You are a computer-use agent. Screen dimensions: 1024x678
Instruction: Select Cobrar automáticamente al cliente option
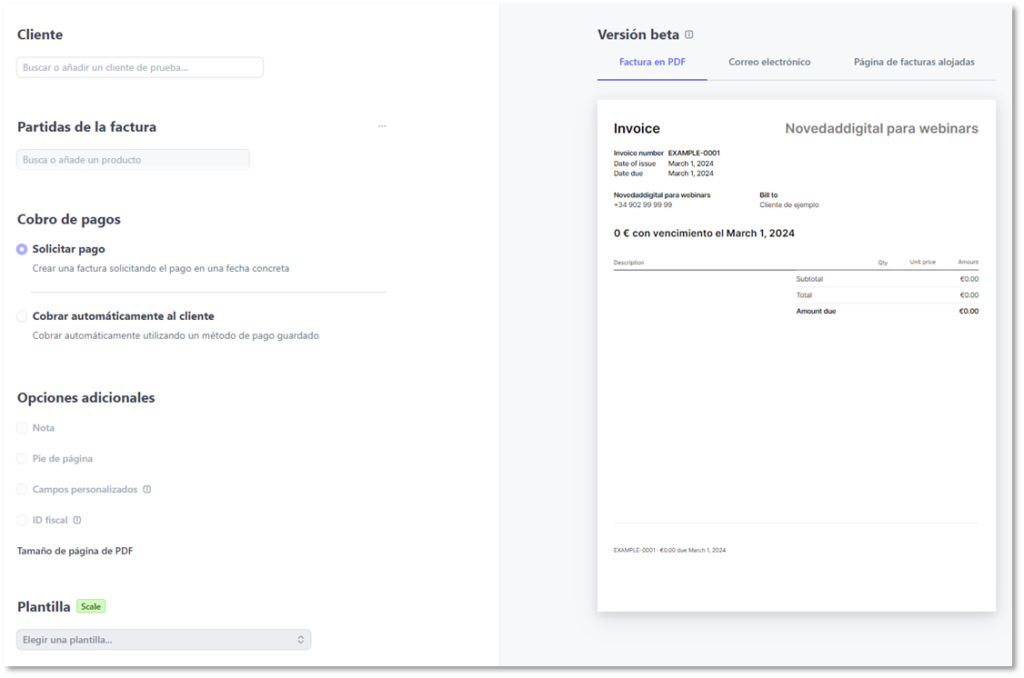coord(22,316)
